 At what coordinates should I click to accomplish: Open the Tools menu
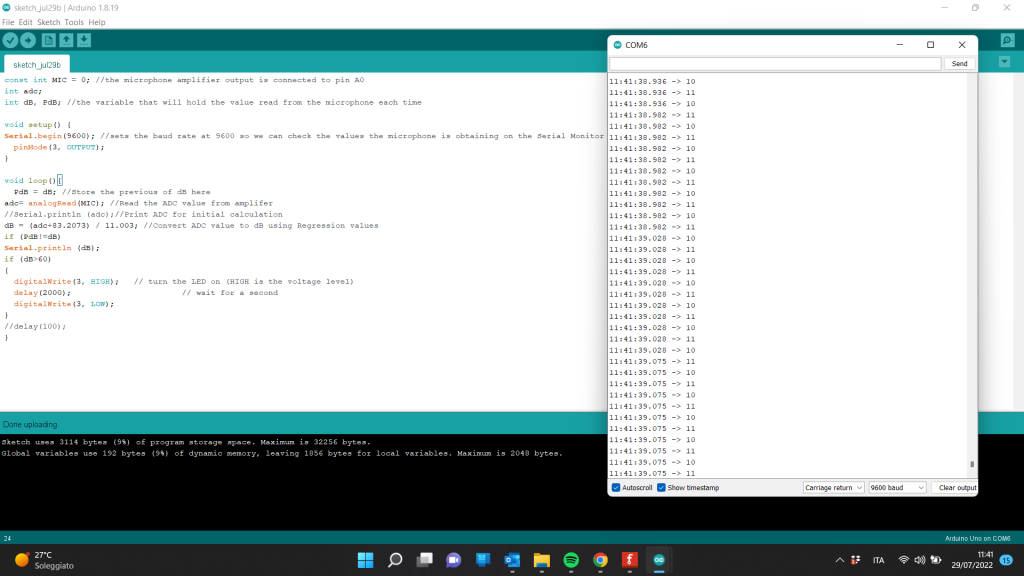click(x=74, y=22)
